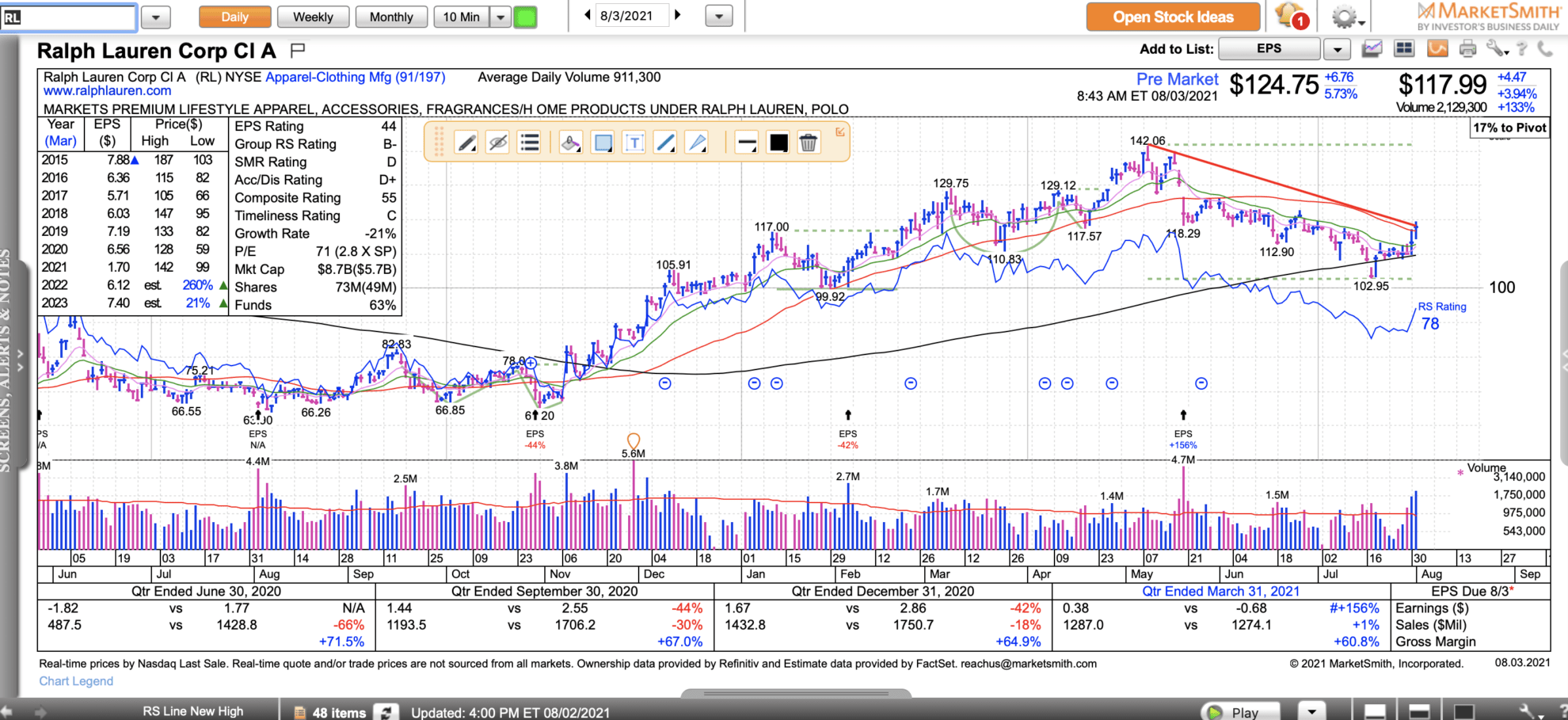Click the Chart Legend link
The height and width of the screenshot is (720, 1568).
pos(76,681)
